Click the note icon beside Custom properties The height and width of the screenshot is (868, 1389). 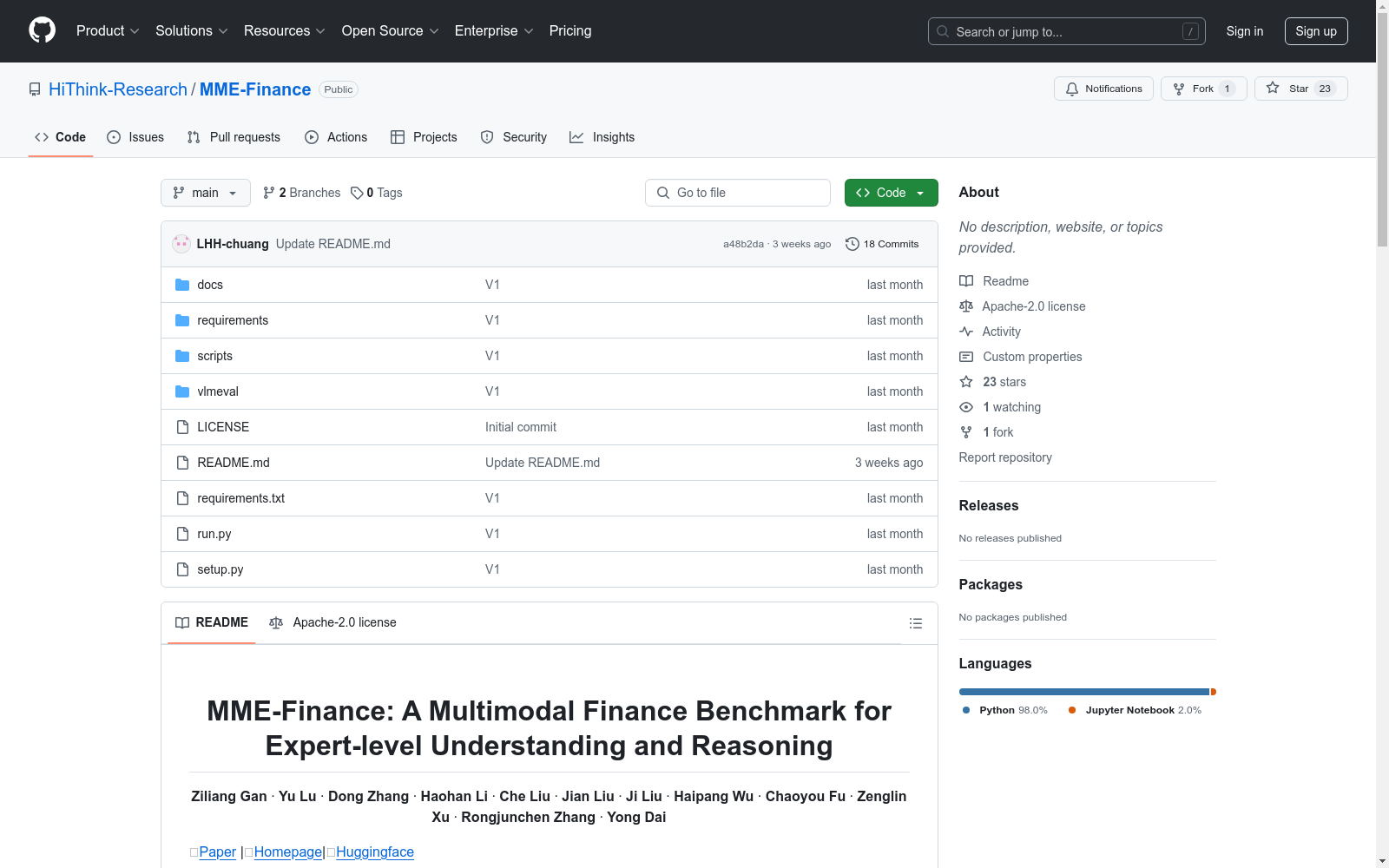[x=966, y=357]
